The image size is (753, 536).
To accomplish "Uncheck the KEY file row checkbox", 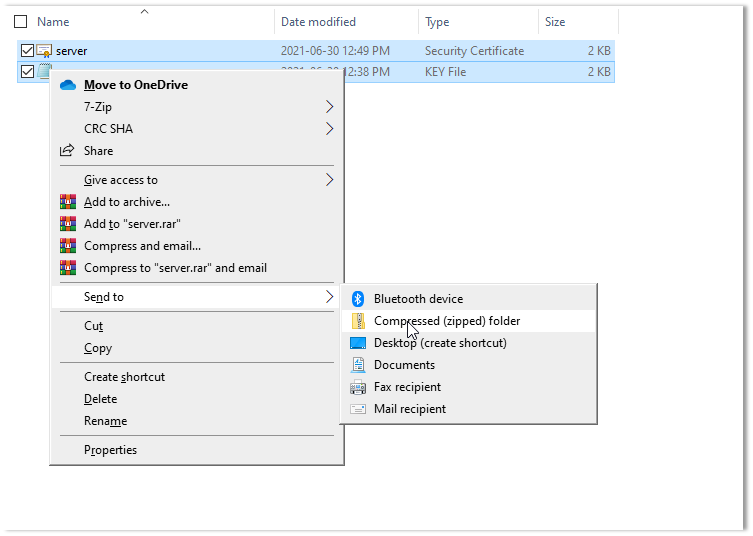I will (27, 71).
